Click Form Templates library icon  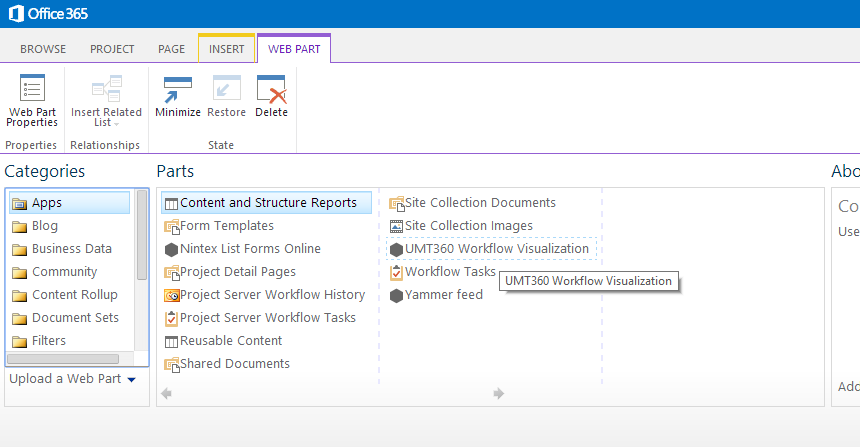point(172,227)
